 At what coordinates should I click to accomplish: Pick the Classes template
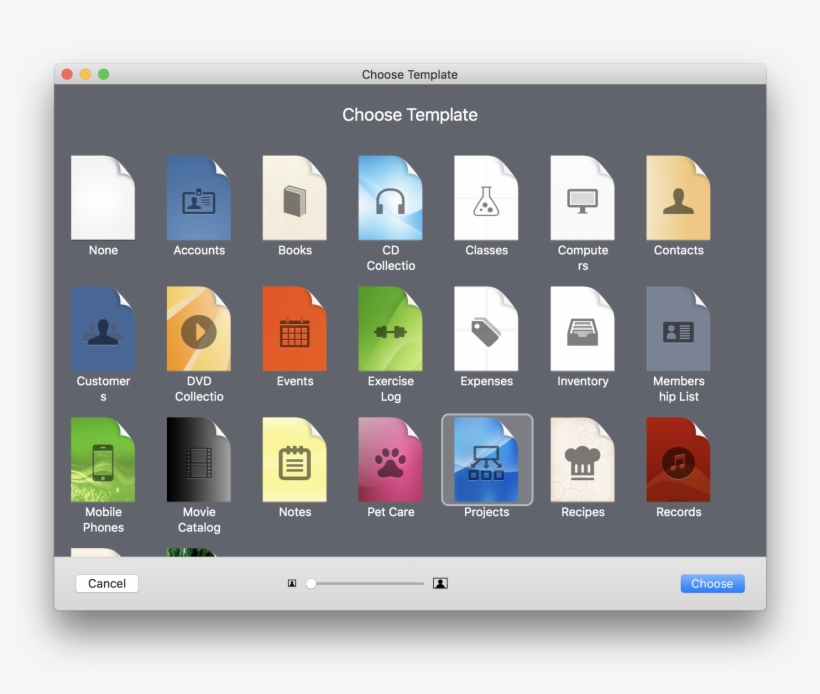(486, 196)
